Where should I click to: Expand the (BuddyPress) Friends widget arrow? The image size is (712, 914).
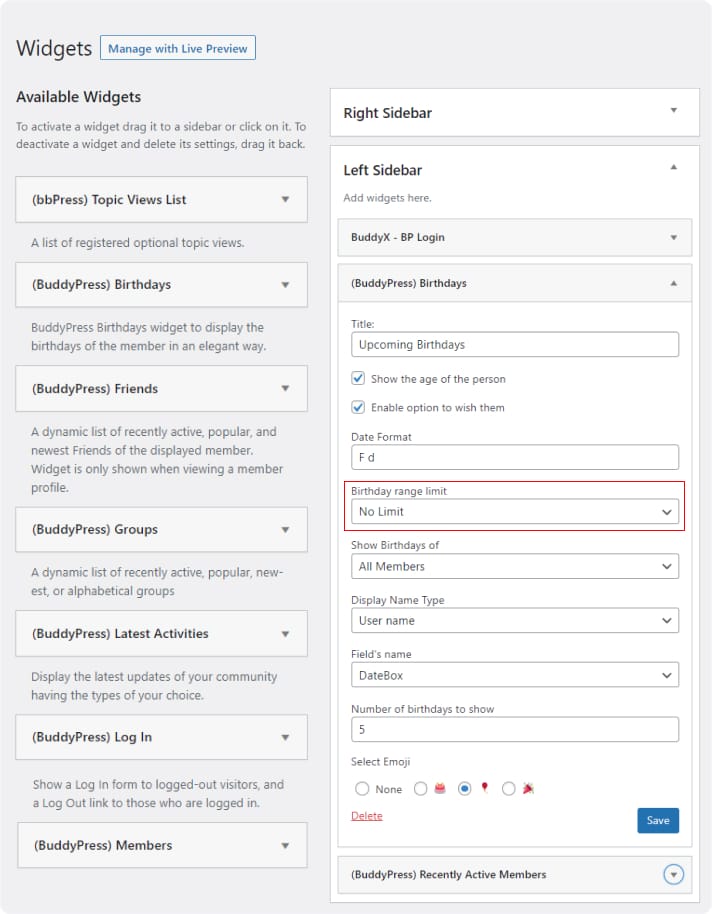click(285, 389)
